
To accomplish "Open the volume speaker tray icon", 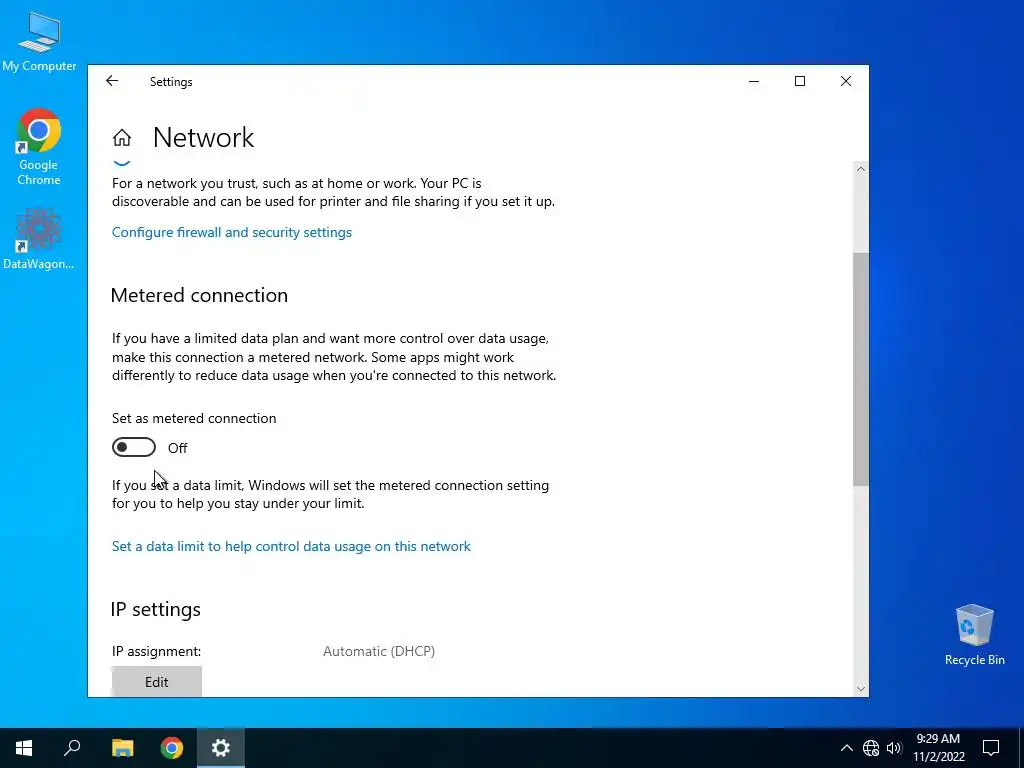I will pyautogui.click(x=894, y=748).
